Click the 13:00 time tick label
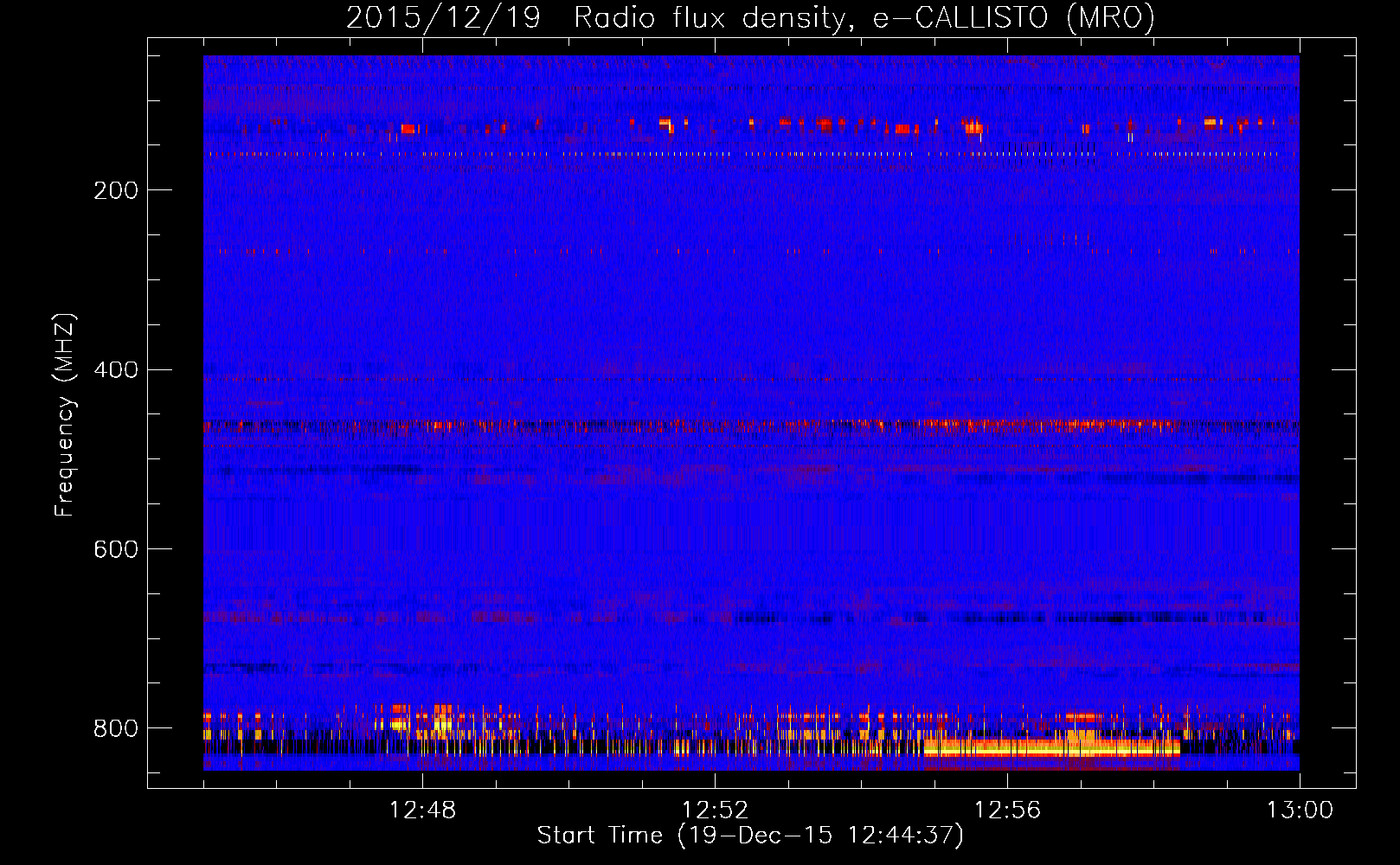The image size is (1400, 865). [x=1300, y=811]
